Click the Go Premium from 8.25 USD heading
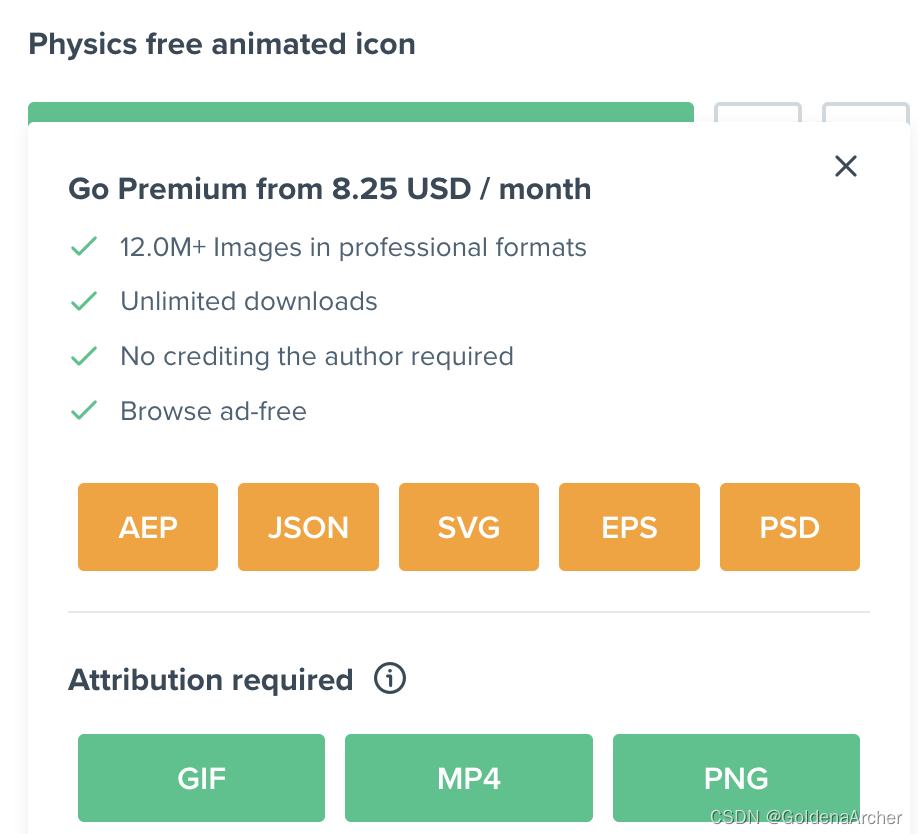 (329, 189)
